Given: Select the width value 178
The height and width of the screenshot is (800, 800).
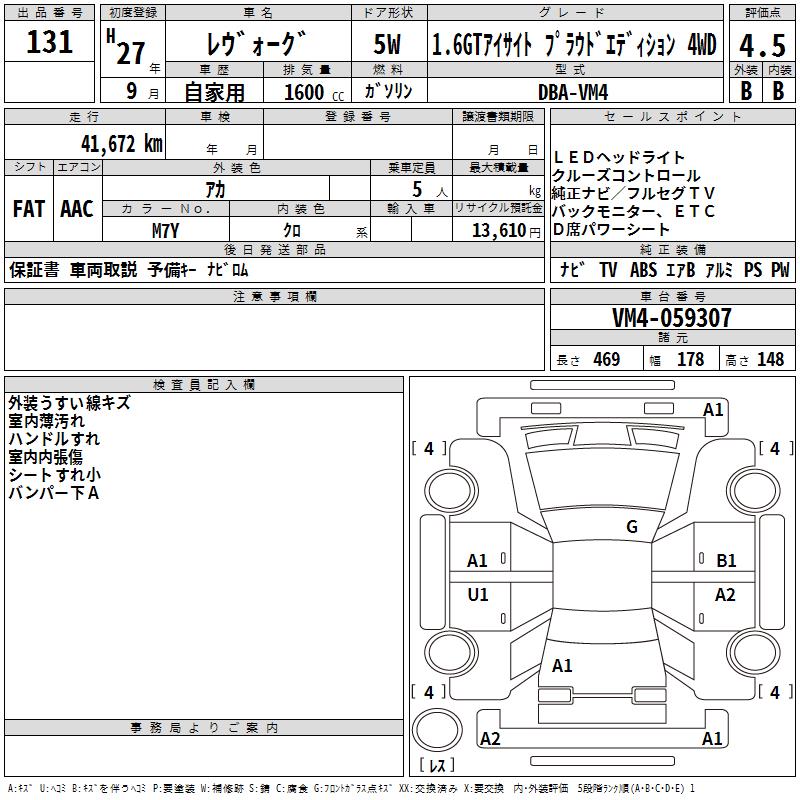Looking at the screenshot, I should tap(690, 360).
